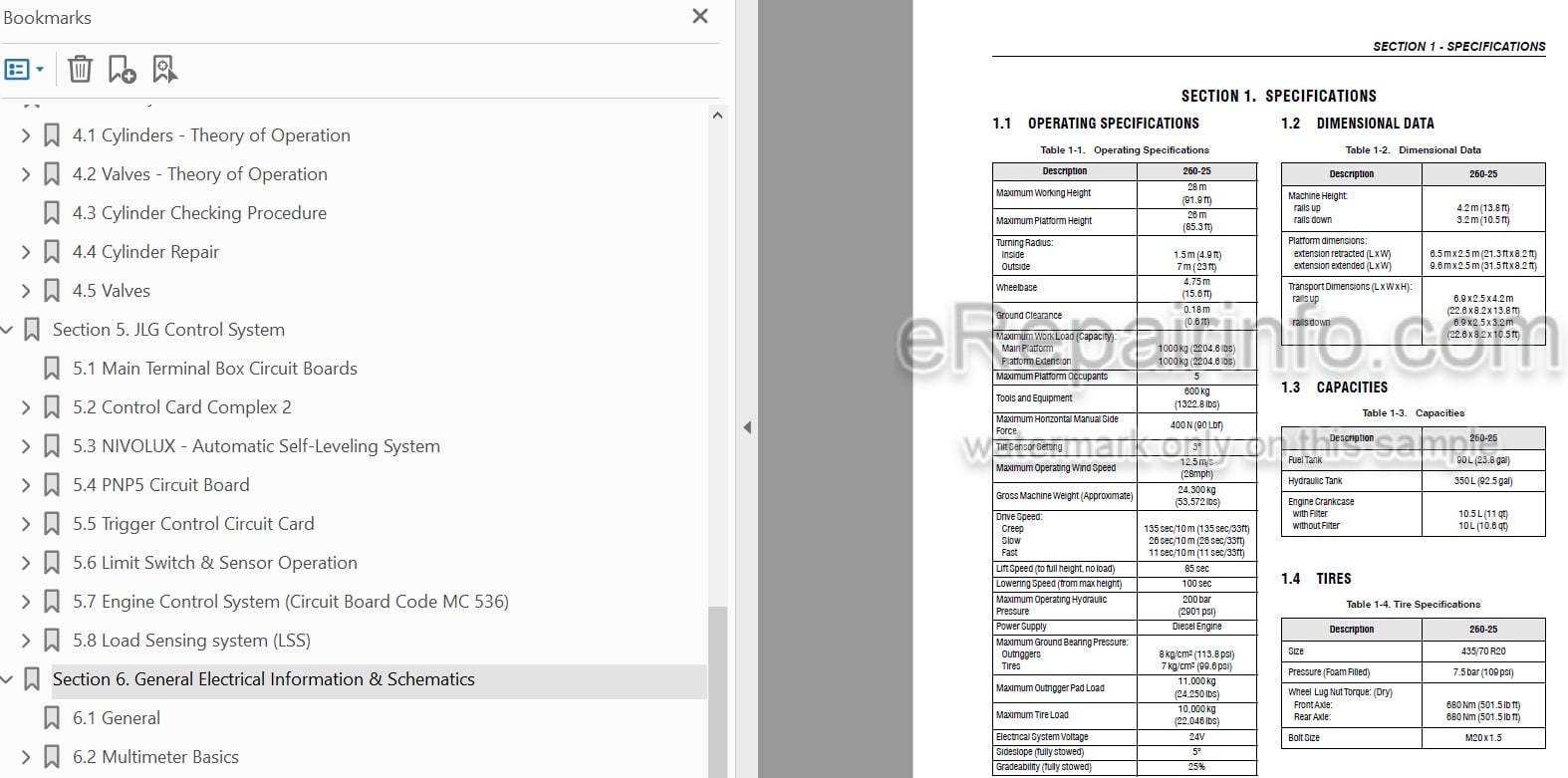Click bookmark icon beside 4.4 Cylinder Repair

pyautogui.click(x=52, y=252)
